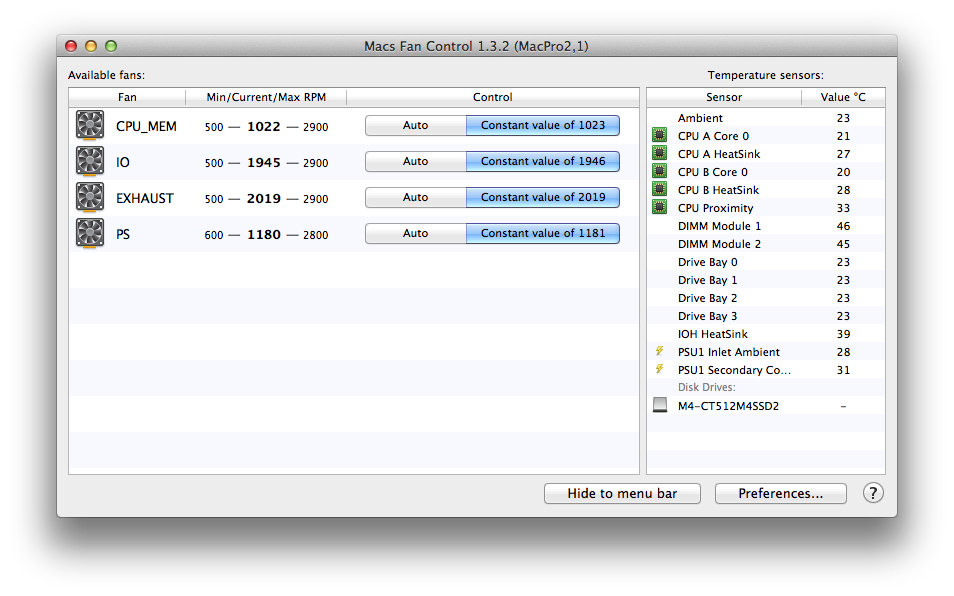Zoom the window with green button
954x596 pixels.
tap(111, 46)
